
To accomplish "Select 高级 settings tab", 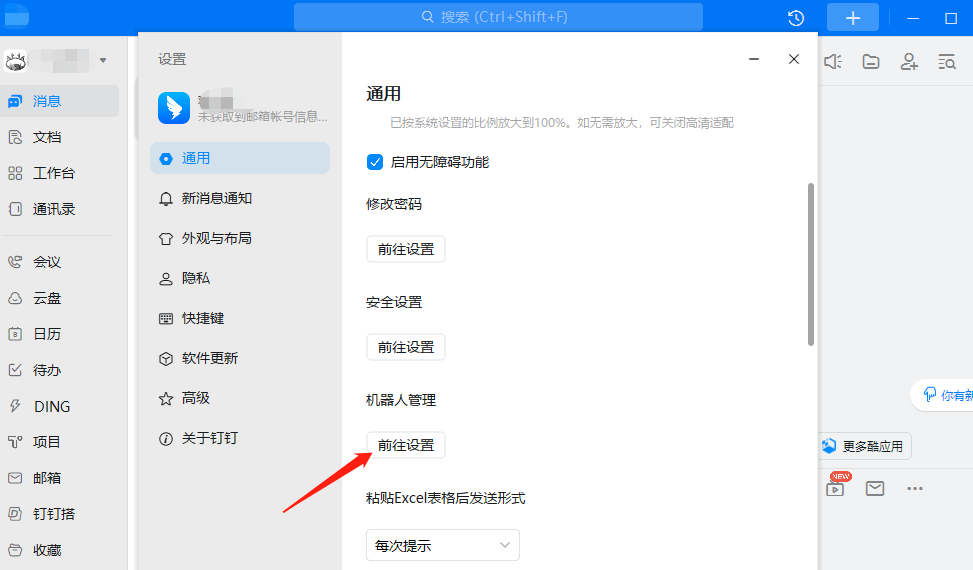I will (x=240, y=398).
